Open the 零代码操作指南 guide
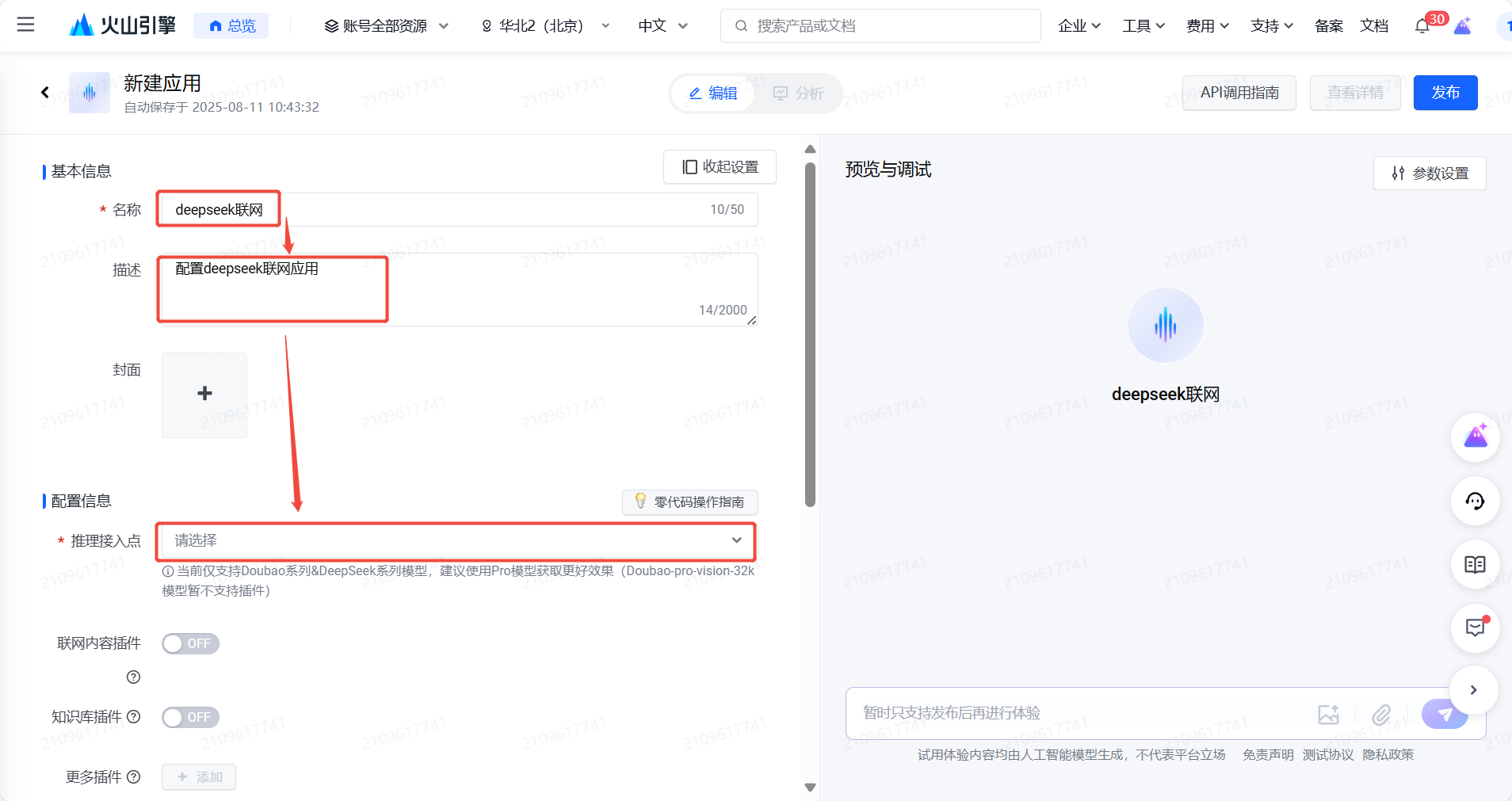This screenshot has height=801, width=1512. 690,502
